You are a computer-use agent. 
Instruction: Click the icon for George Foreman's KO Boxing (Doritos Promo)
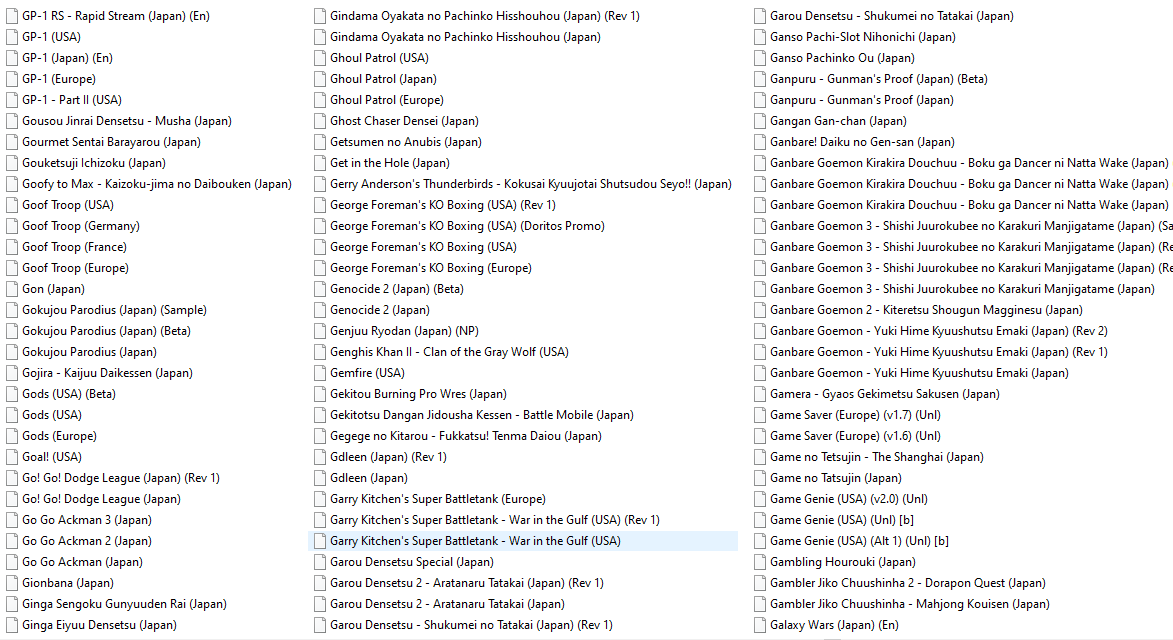[x=320, y=226]
